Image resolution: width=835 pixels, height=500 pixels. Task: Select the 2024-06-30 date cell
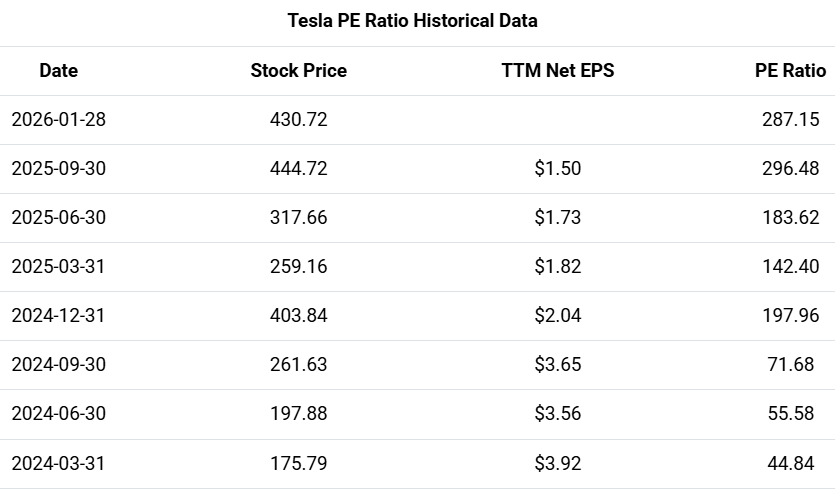click(58, 414)
